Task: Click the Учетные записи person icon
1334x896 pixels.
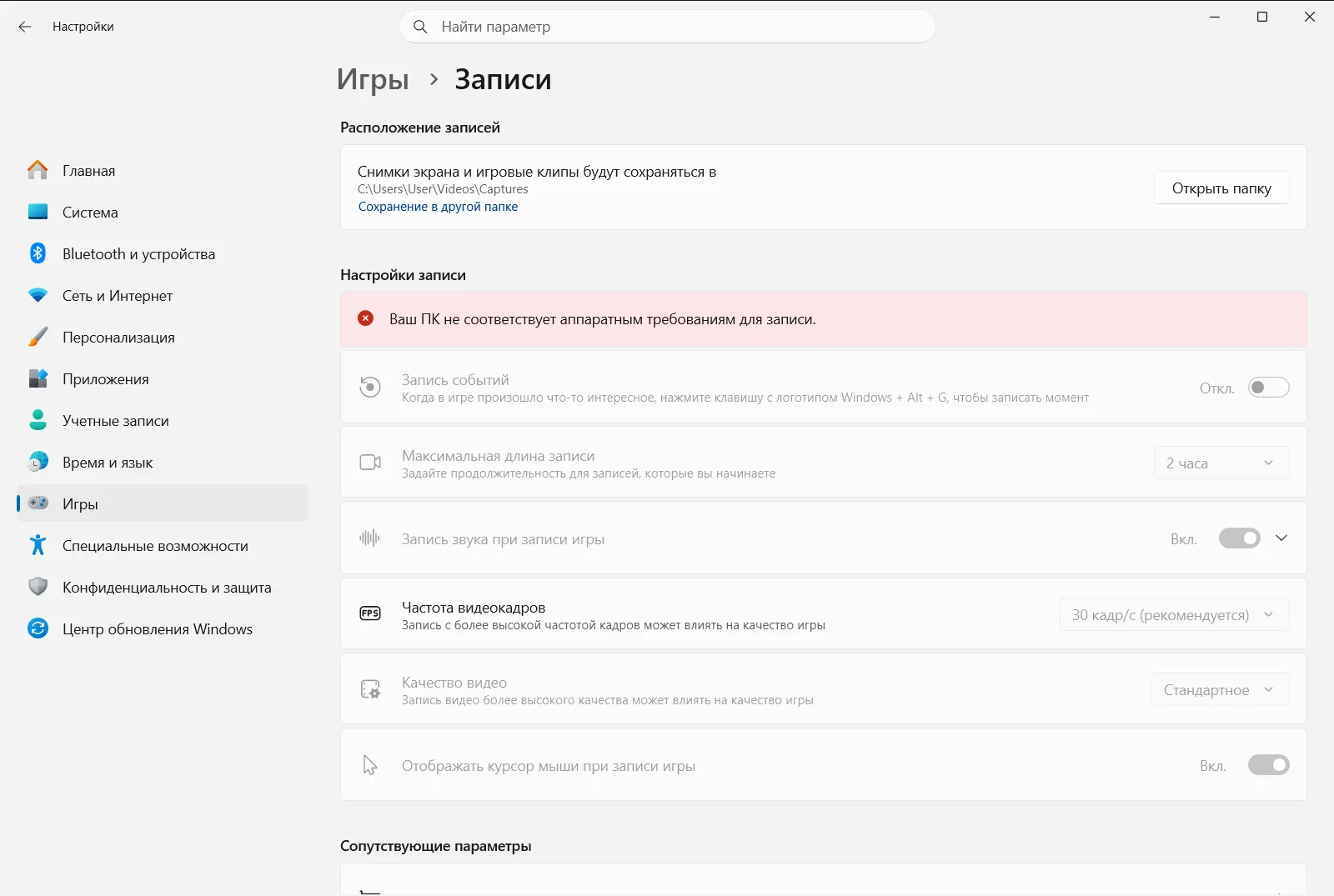Action: coord(38,420)
